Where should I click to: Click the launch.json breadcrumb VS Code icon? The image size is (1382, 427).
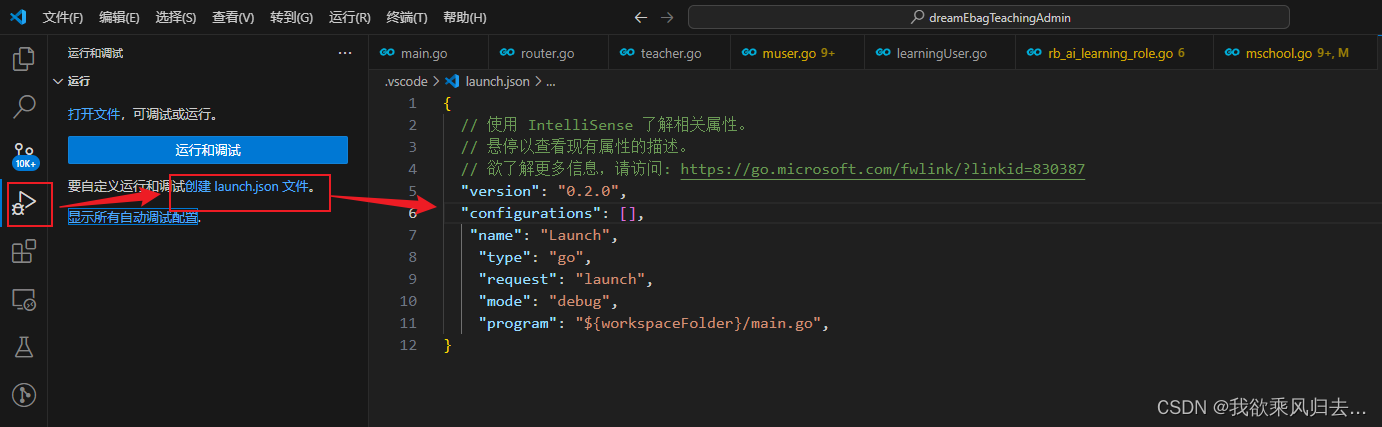tap(452, 82)
